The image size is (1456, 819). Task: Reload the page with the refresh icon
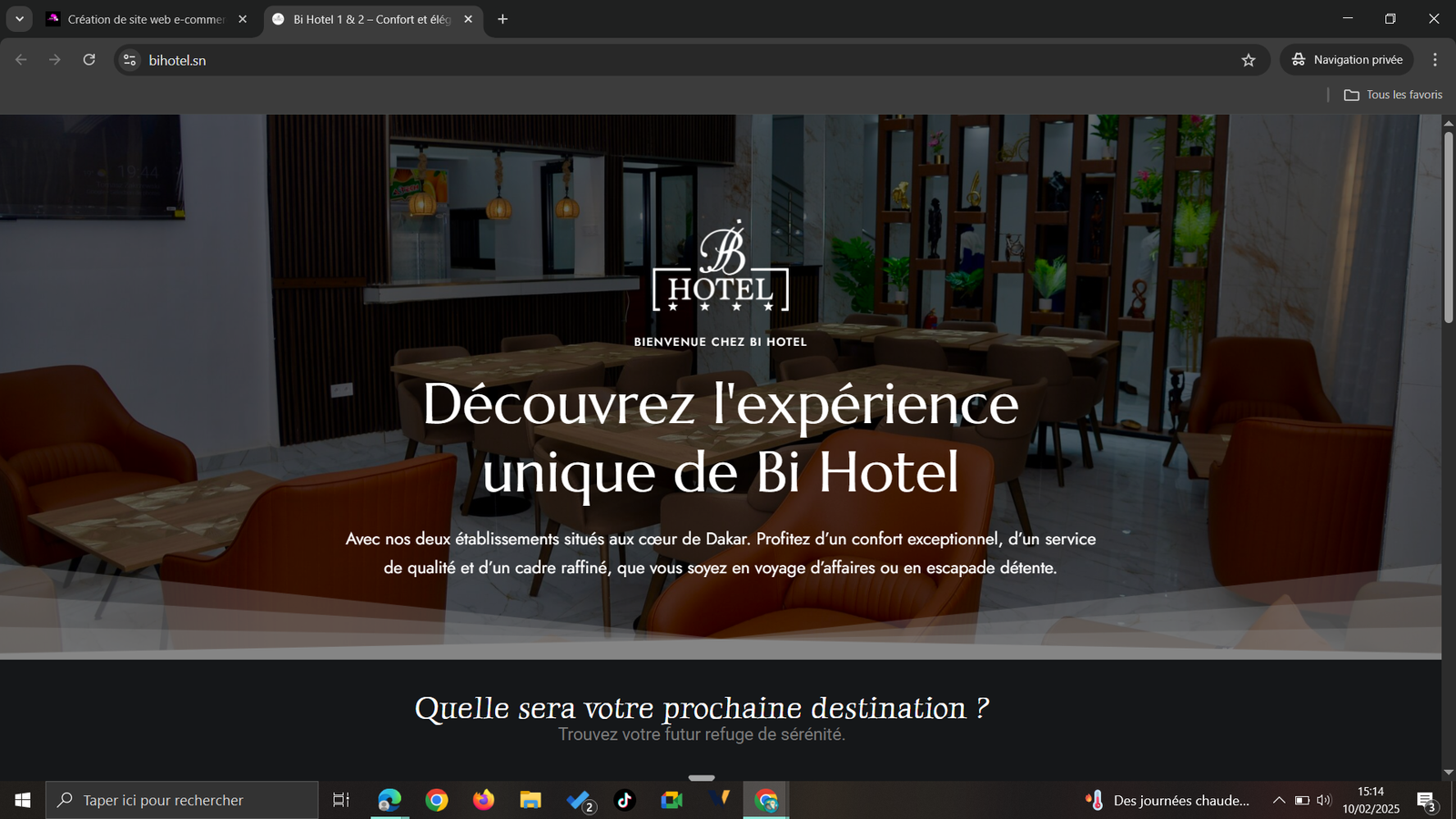point(89,60)
